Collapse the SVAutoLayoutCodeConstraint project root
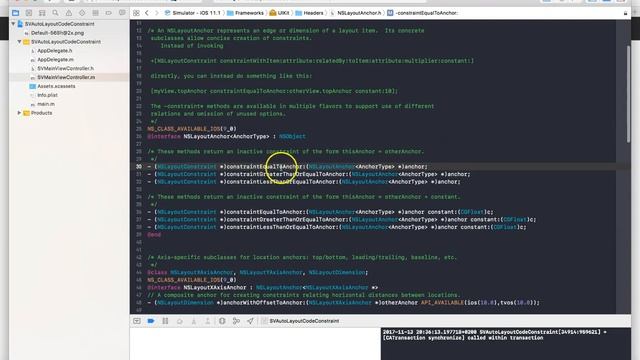 [x=13, y=24]
